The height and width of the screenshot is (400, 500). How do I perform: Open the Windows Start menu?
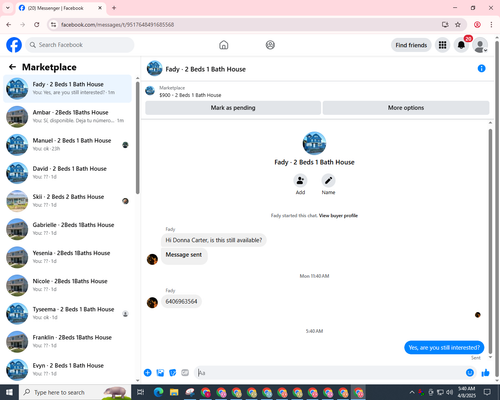click(x=9, y=392)
